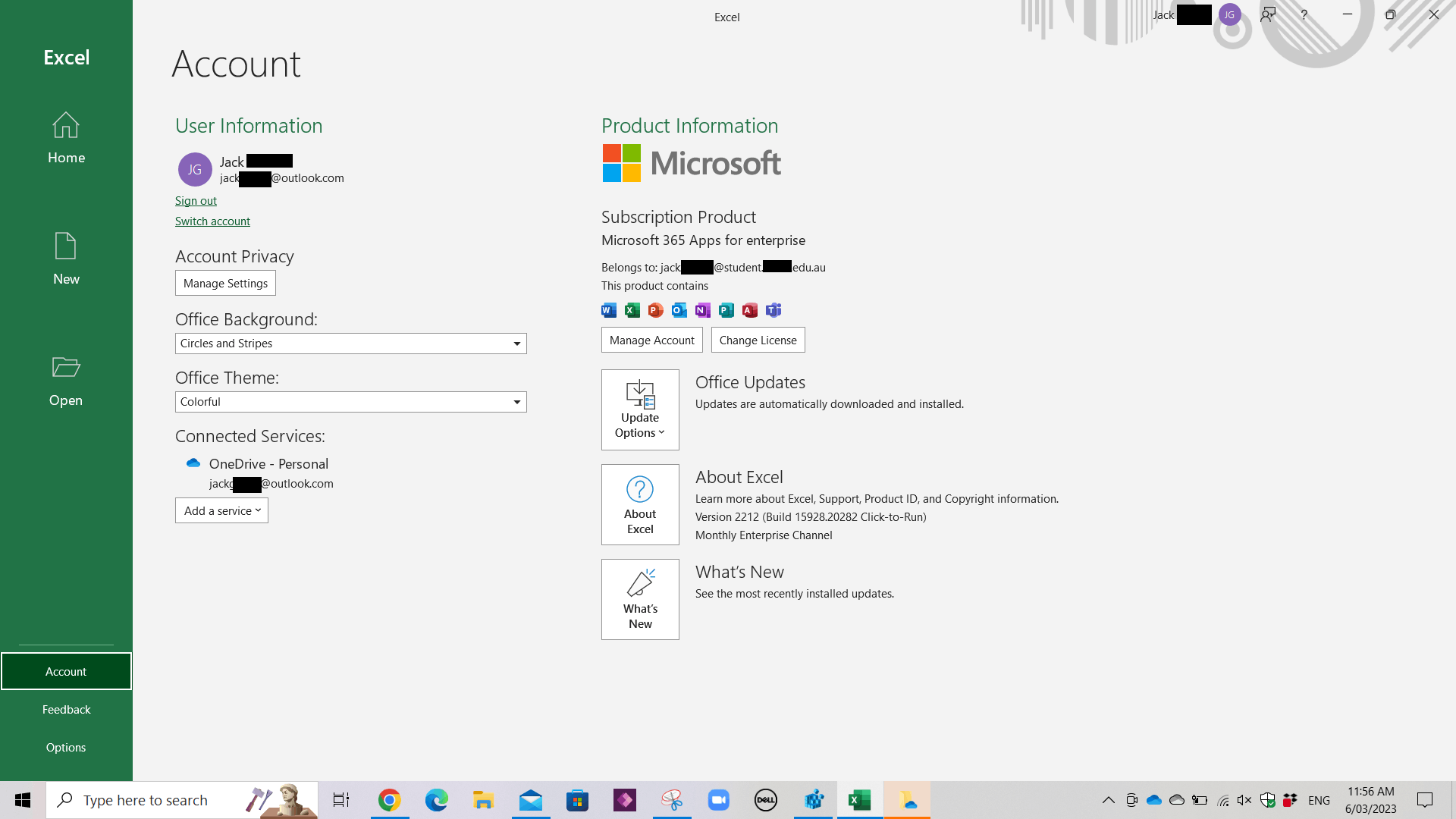Click the Help question mark icon
Screen dimensions: 1456x819
(x=1304, y=14)
